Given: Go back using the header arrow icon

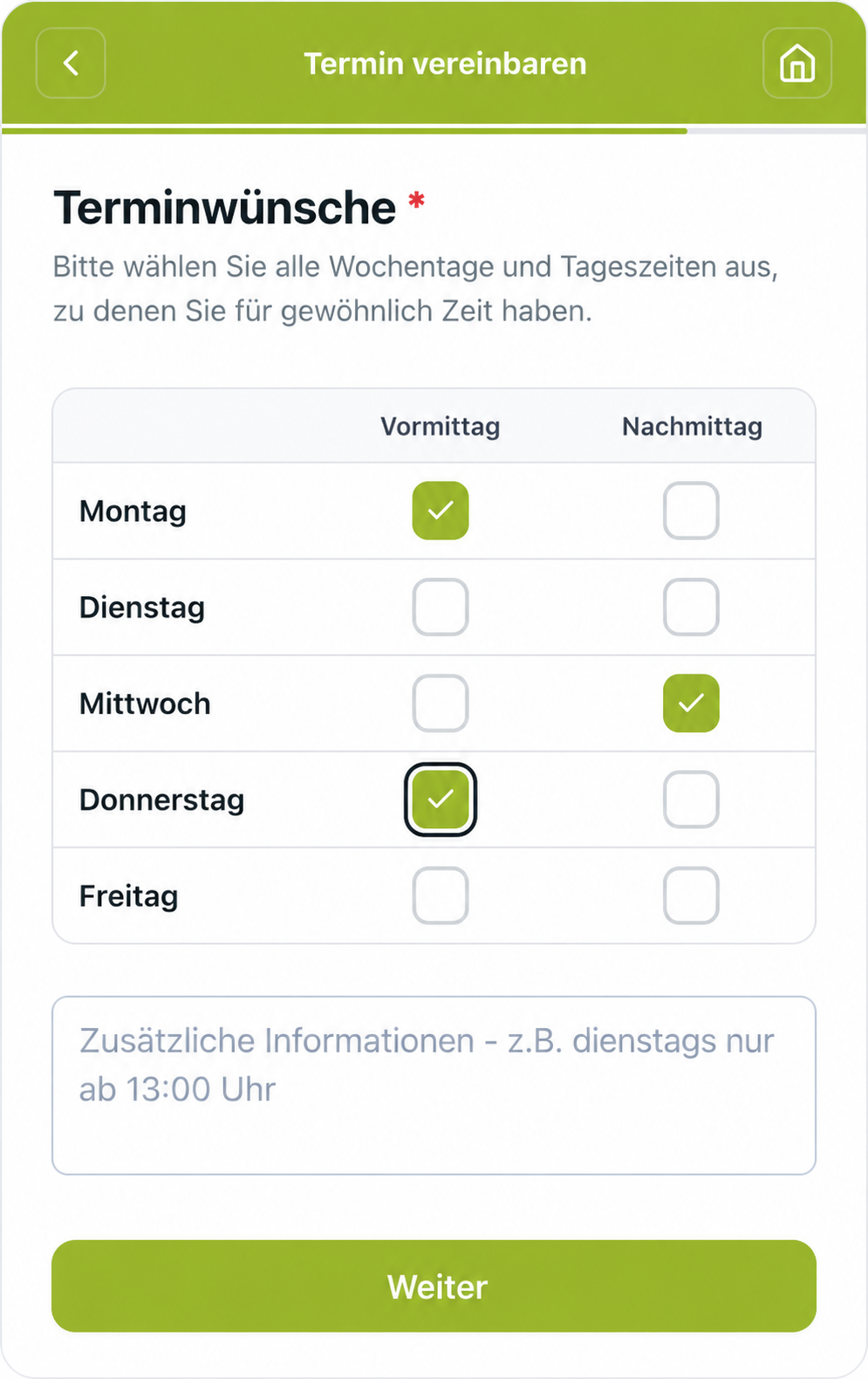Looking at the screenshot, I should tap(71, 63).
